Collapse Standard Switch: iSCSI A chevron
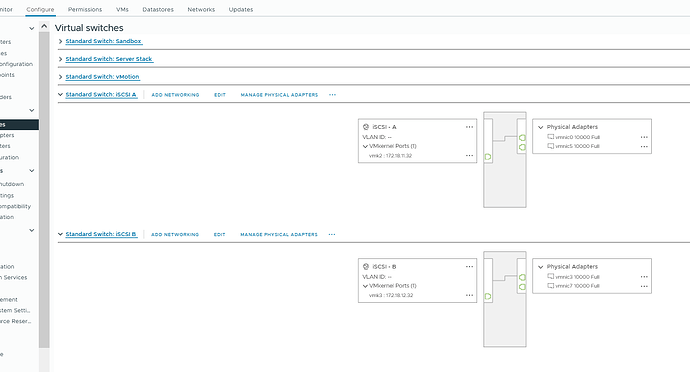This screenshot has width=690, height=372. pyautogui.click(x=60, y=94)
